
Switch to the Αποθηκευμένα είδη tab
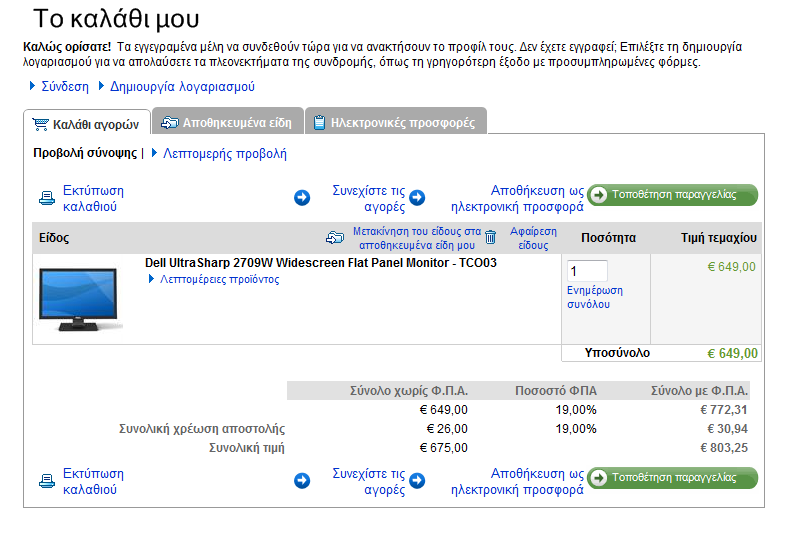point(228,121)
